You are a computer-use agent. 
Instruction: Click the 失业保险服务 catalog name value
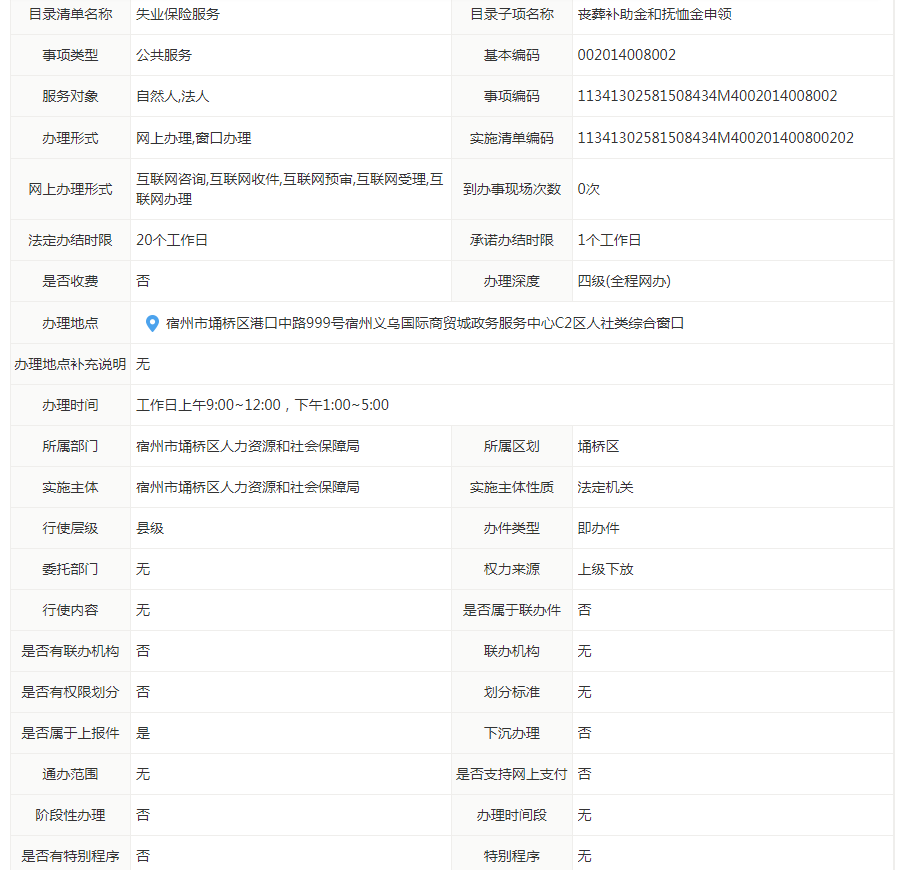178,14
